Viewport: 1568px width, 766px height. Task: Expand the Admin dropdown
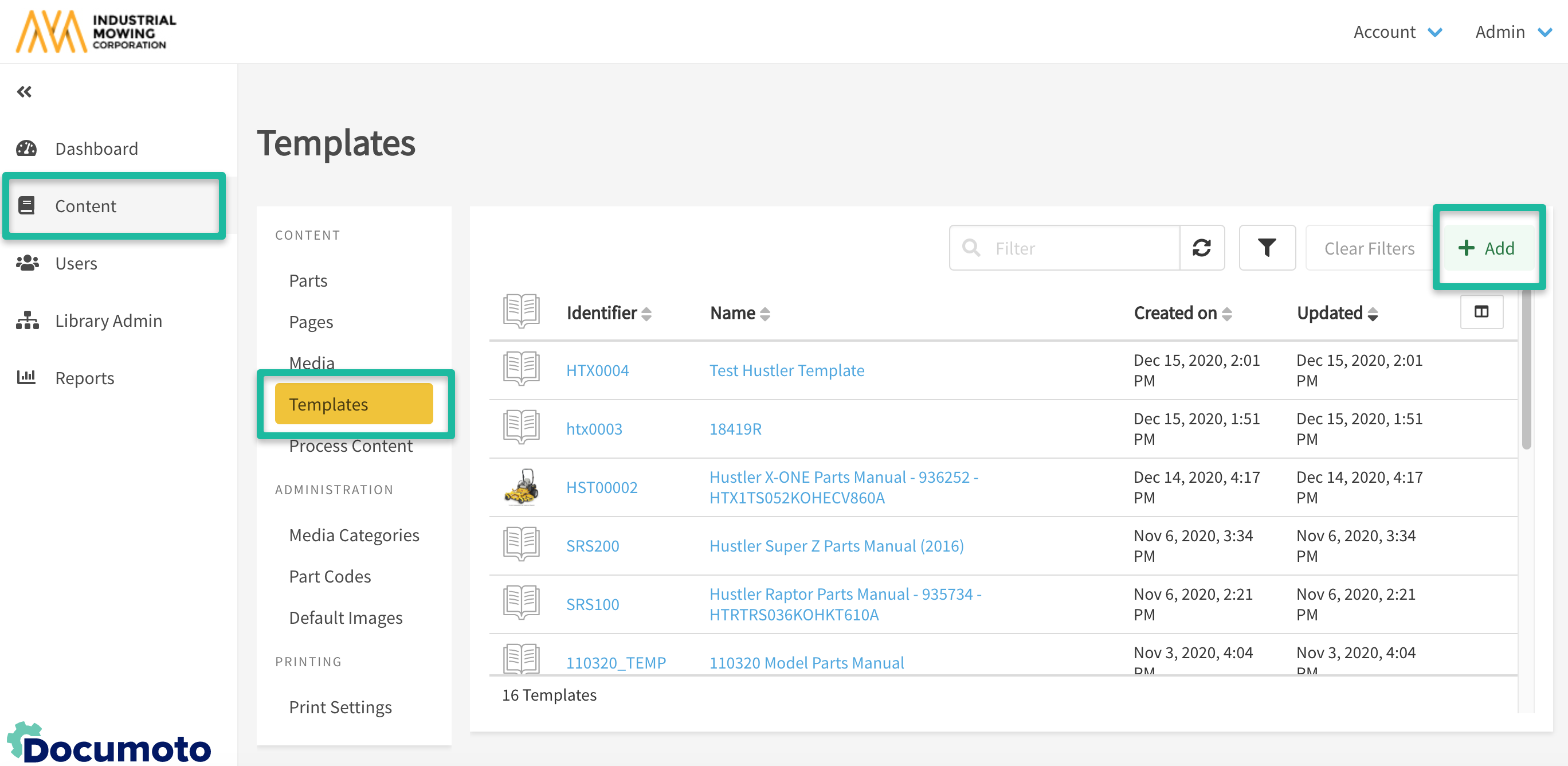click(x=1513, y=32)
